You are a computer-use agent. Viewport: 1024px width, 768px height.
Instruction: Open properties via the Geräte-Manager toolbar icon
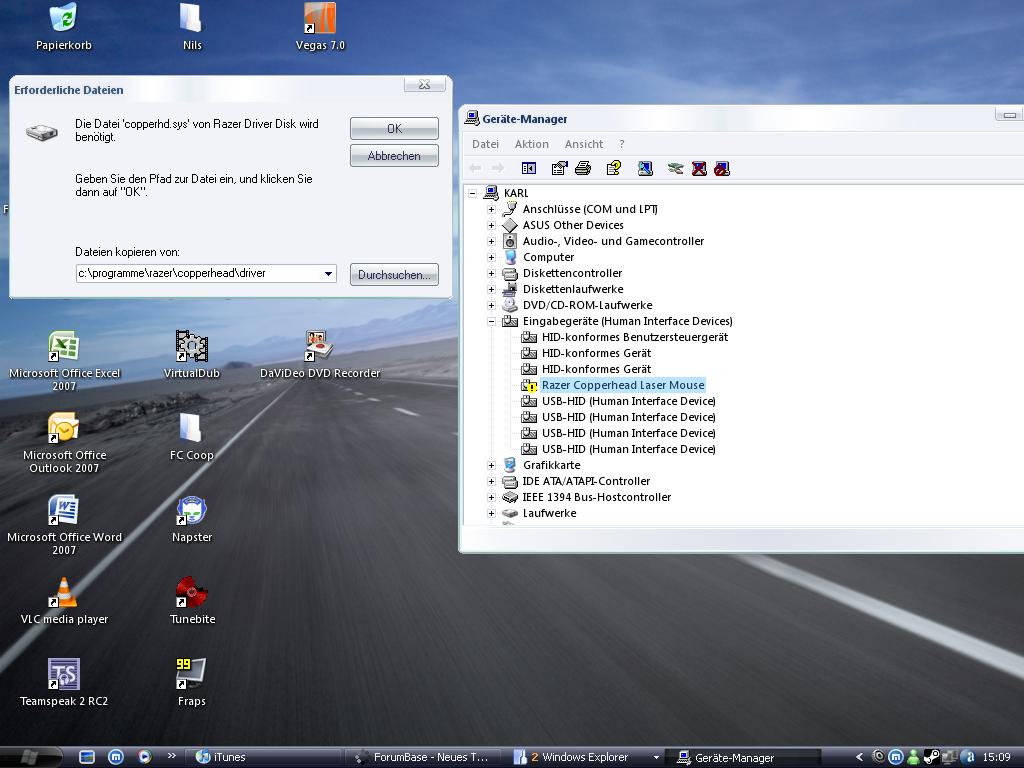tap(559, 168)
